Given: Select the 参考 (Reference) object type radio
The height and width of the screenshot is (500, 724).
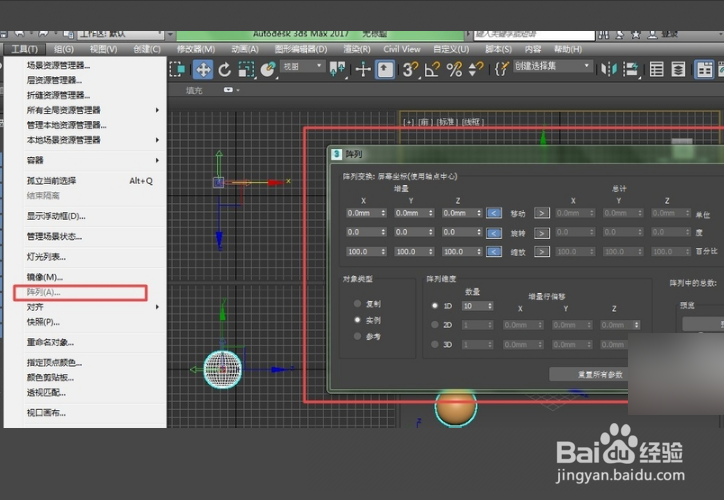Looking at the screenshot, I should [x=357, y=337].
